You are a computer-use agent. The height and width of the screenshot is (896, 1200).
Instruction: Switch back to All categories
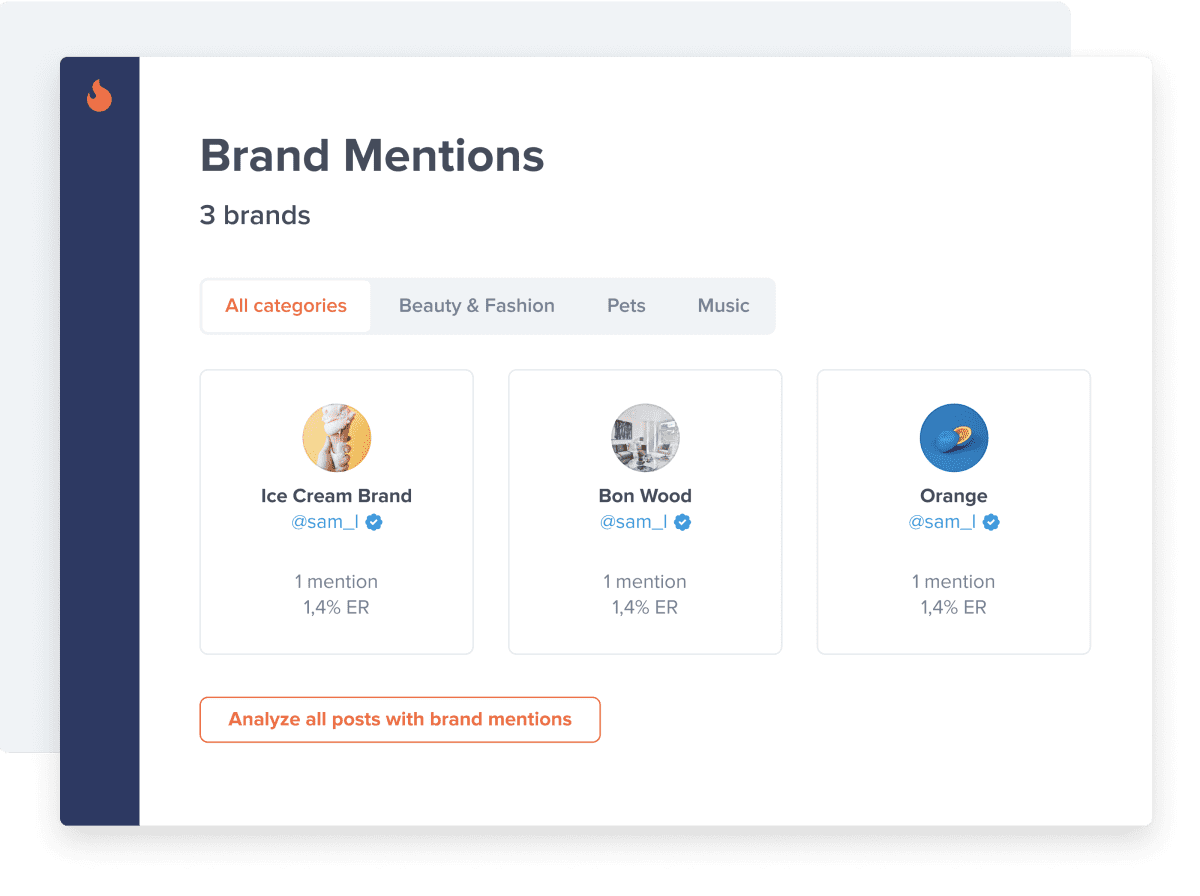pyautogui.click(x=285, y=306)
